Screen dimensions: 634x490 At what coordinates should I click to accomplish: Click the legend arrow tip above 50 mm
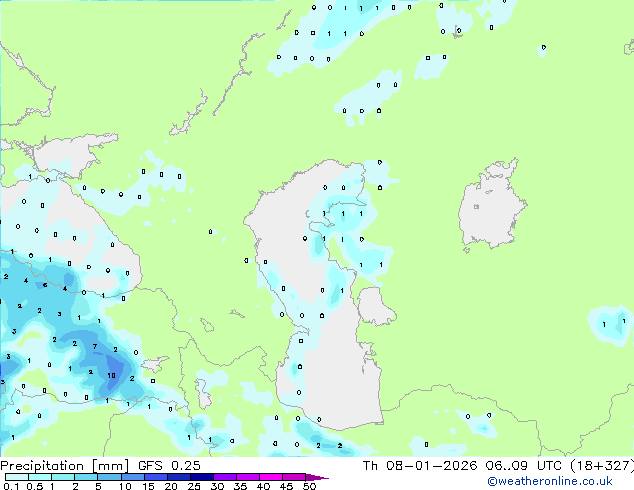click(x=317, y=477)
